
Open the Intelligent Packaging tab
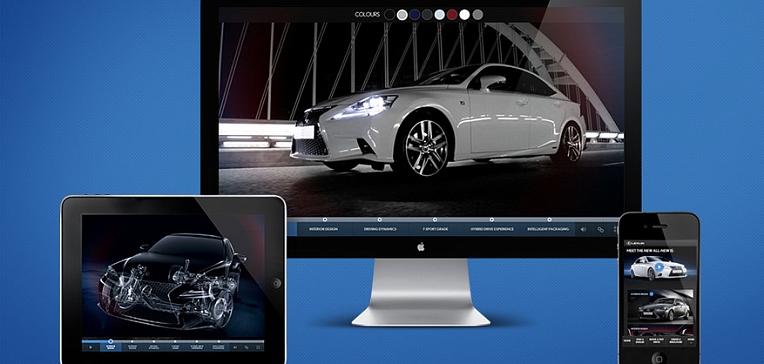tap(548, 229)
